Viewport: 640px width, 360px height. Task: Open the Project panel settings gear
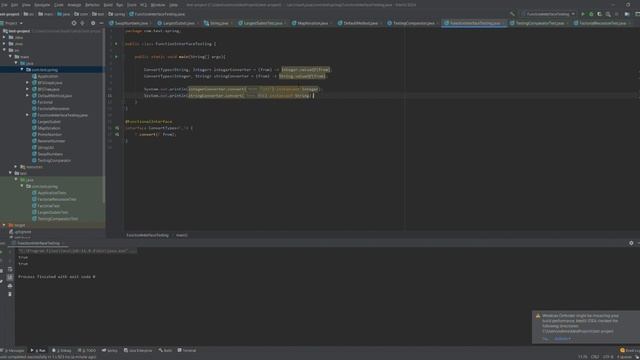pos(93,23)
